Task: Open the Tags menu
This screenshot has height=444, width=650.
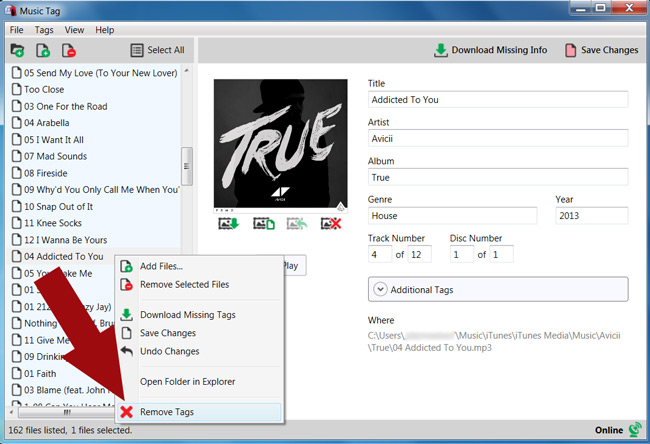Action: click(44, 30)
